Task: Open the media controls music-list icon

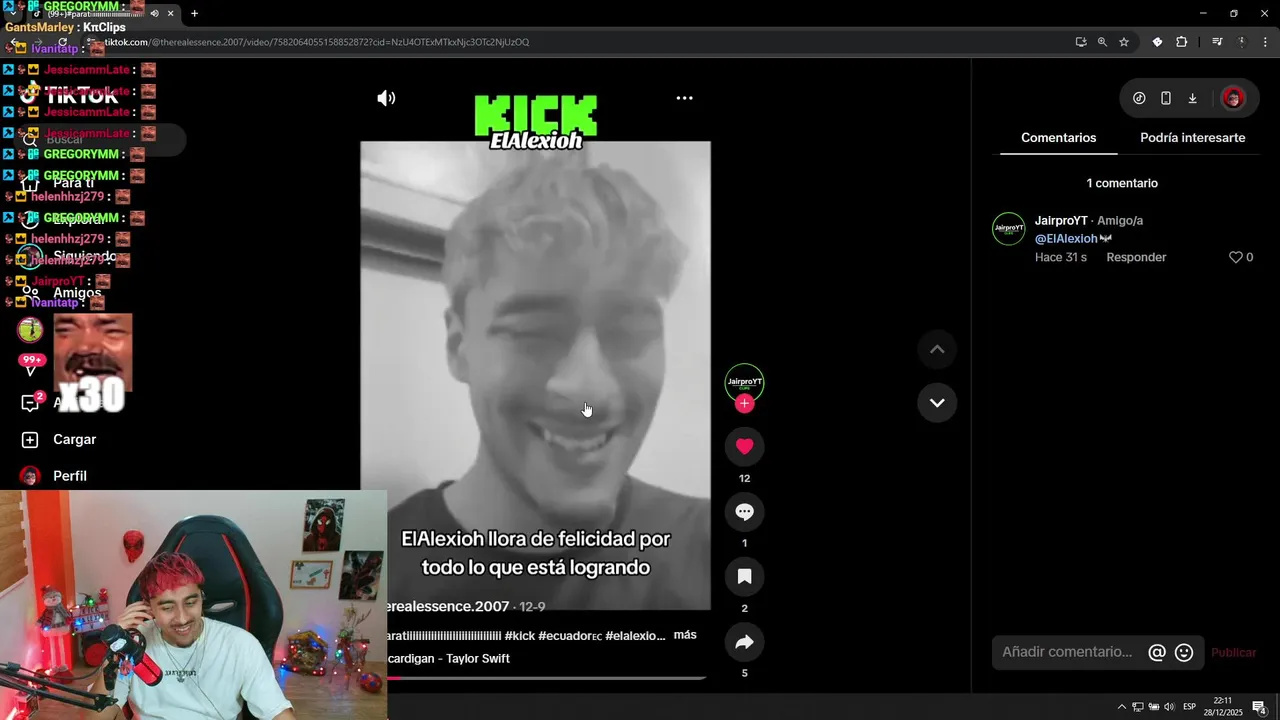Action: 1217,42
